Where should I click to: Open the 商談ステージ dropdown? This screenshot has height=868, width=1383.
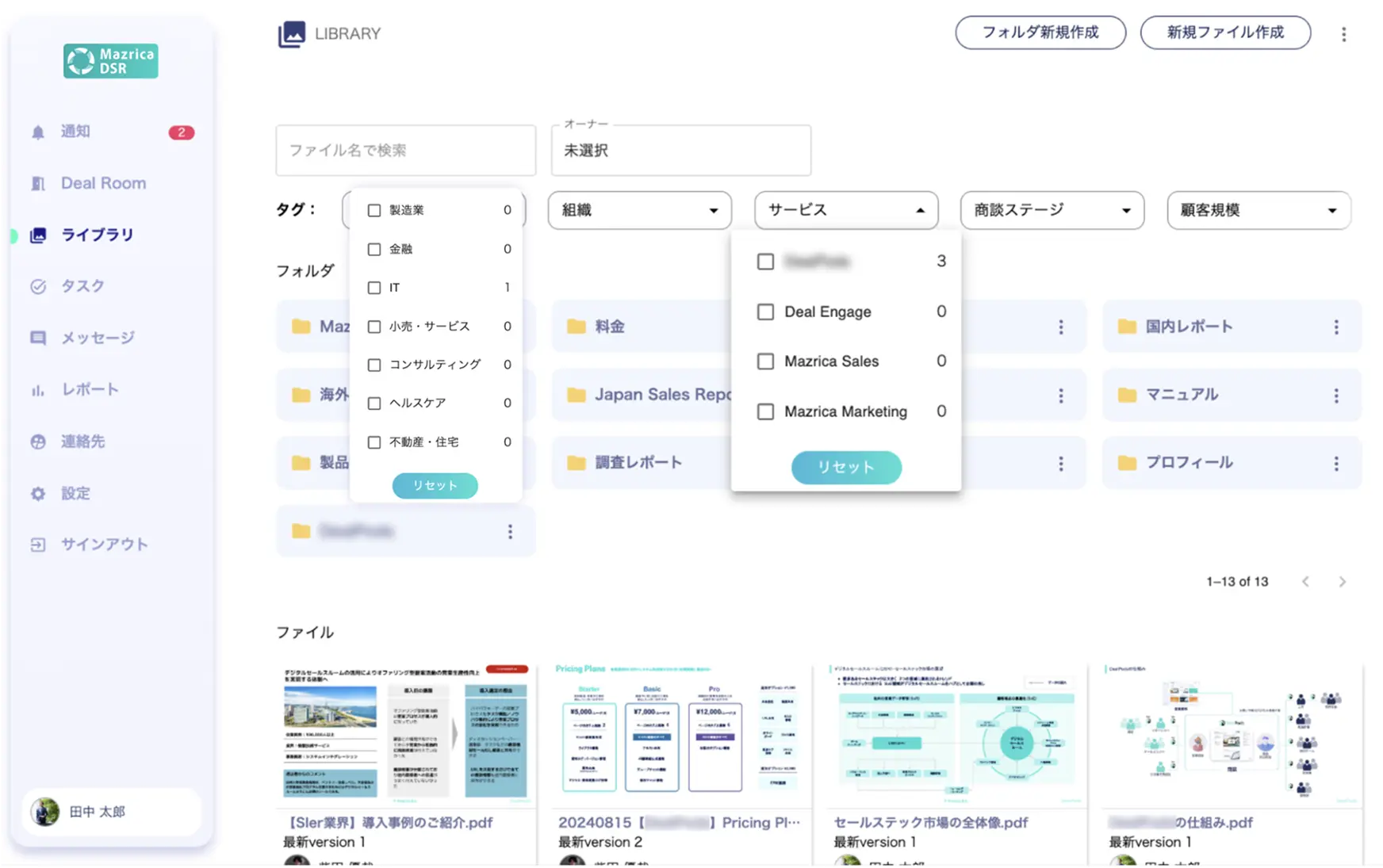(1052, 210)
